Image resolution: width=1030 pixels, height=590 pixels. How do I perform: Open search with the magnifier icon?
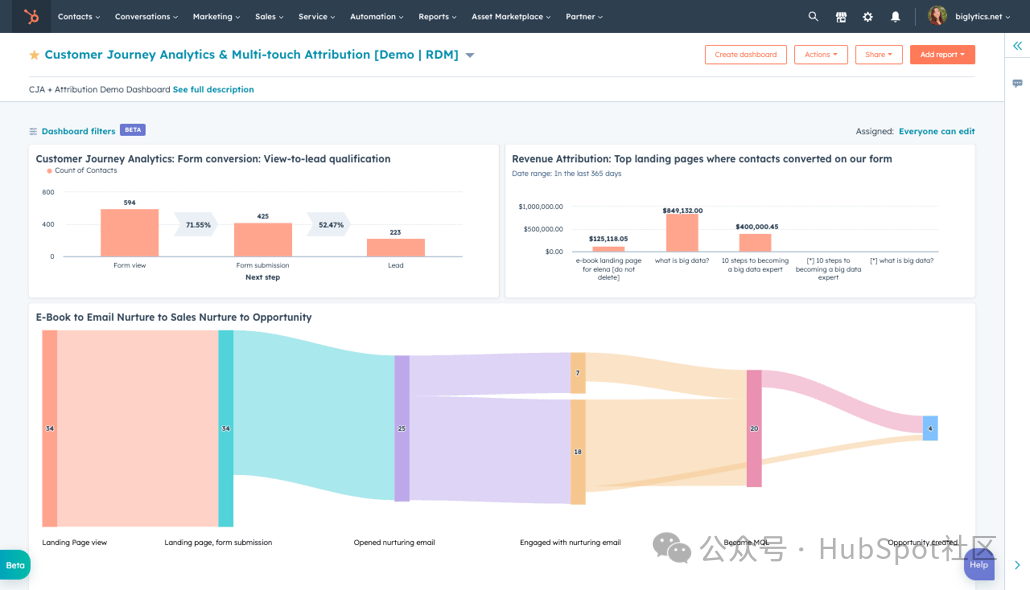pos(813,17)
